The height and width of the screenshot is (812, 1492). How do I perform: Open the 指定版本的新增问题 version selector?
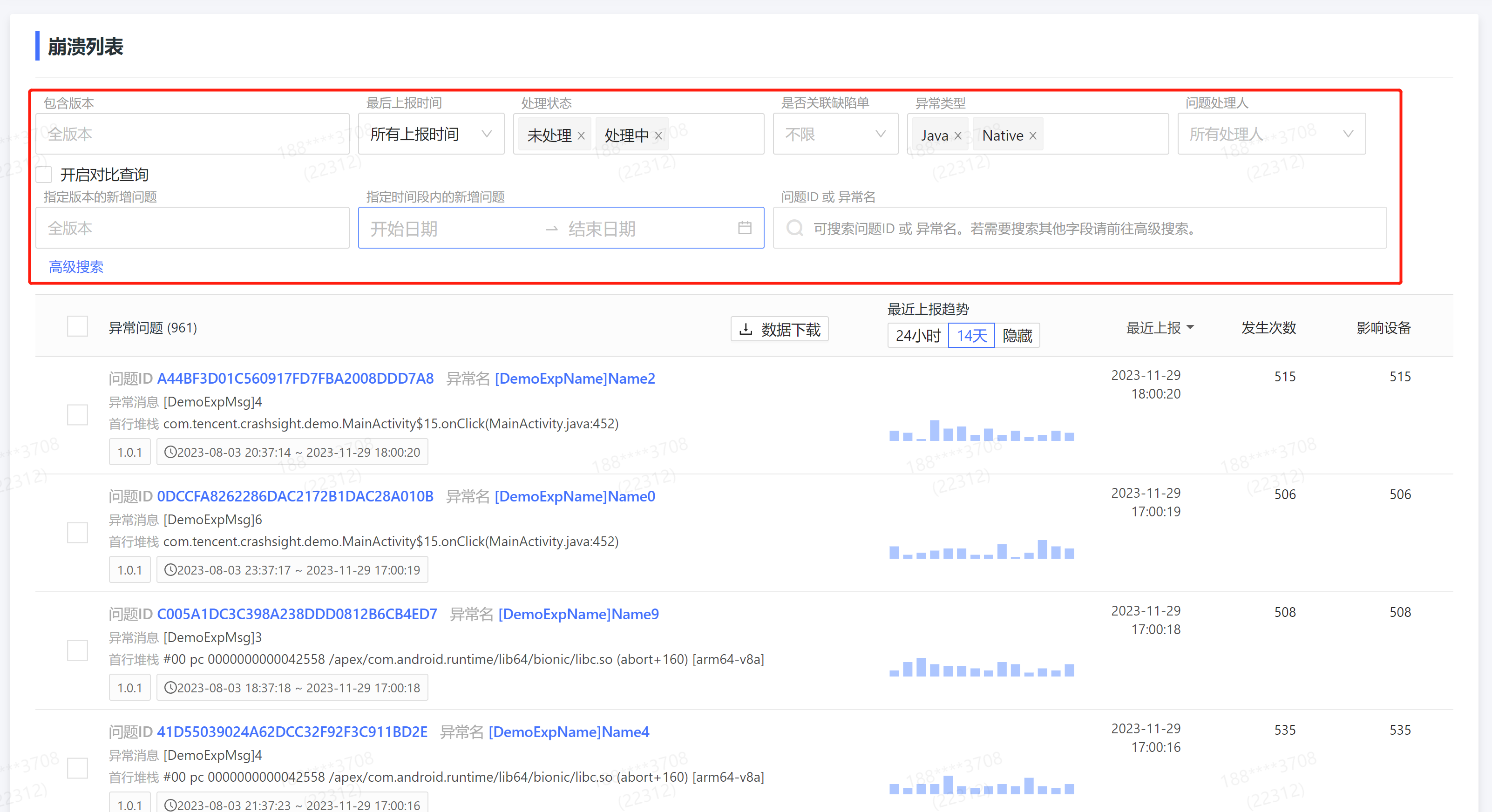(192, 228)
